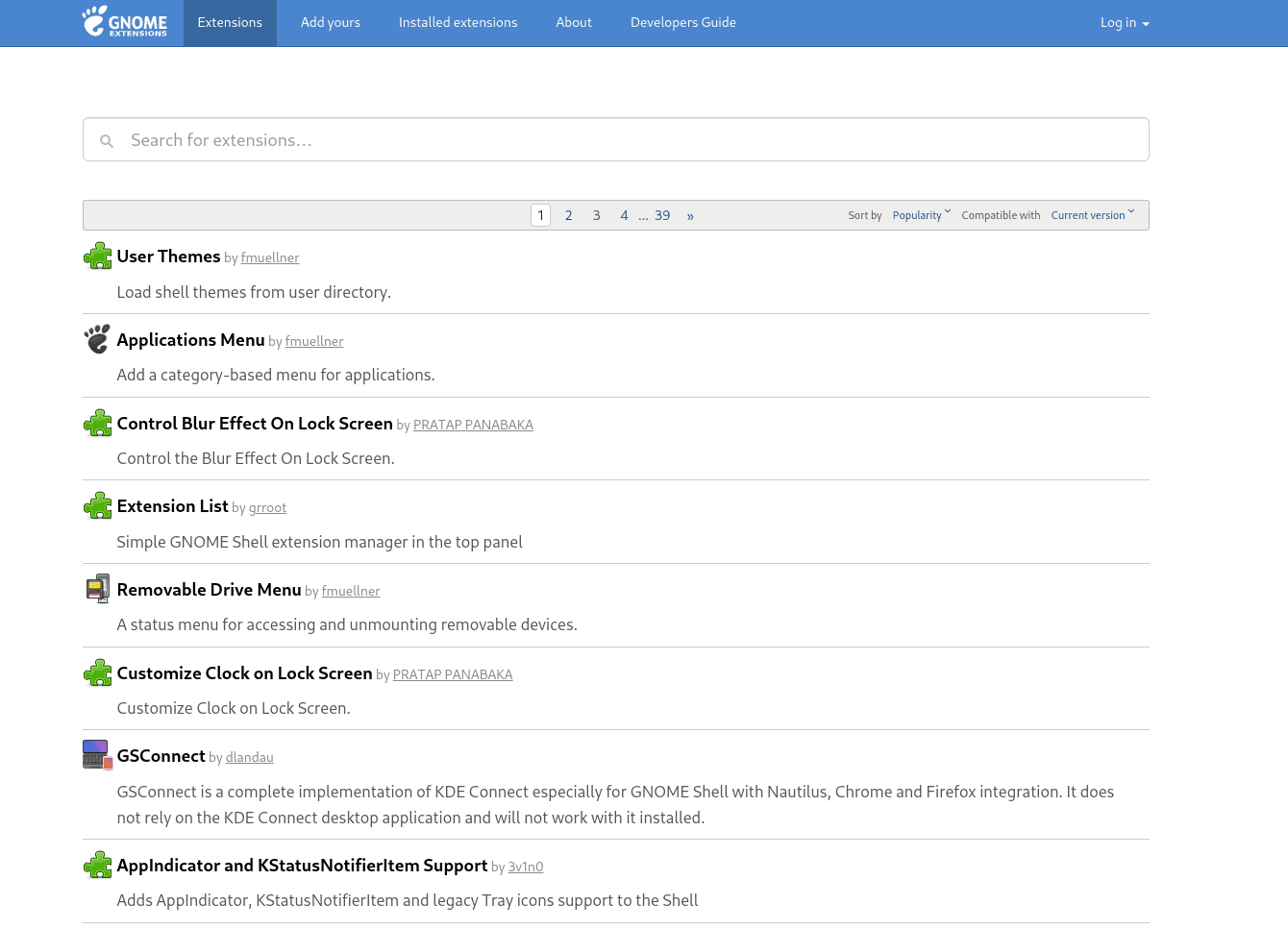
Task: Open the Popularity sort dropdown
Action: point(921,215)
